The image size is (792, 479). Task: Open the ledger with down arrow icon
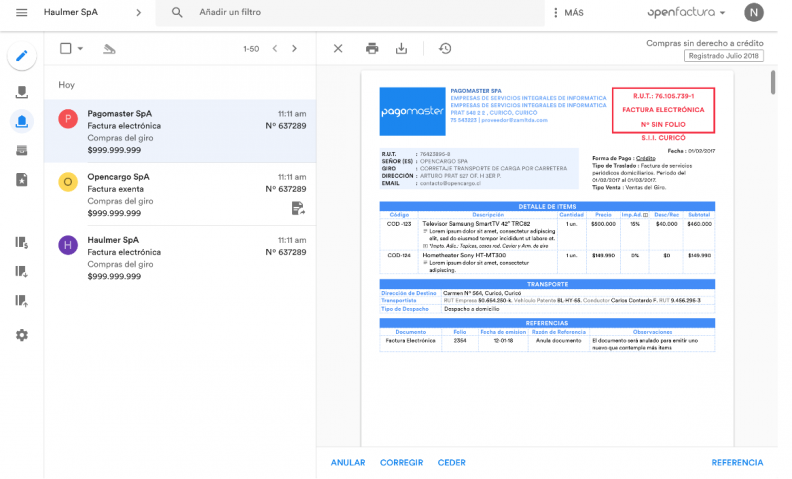(x=22, y=272)
